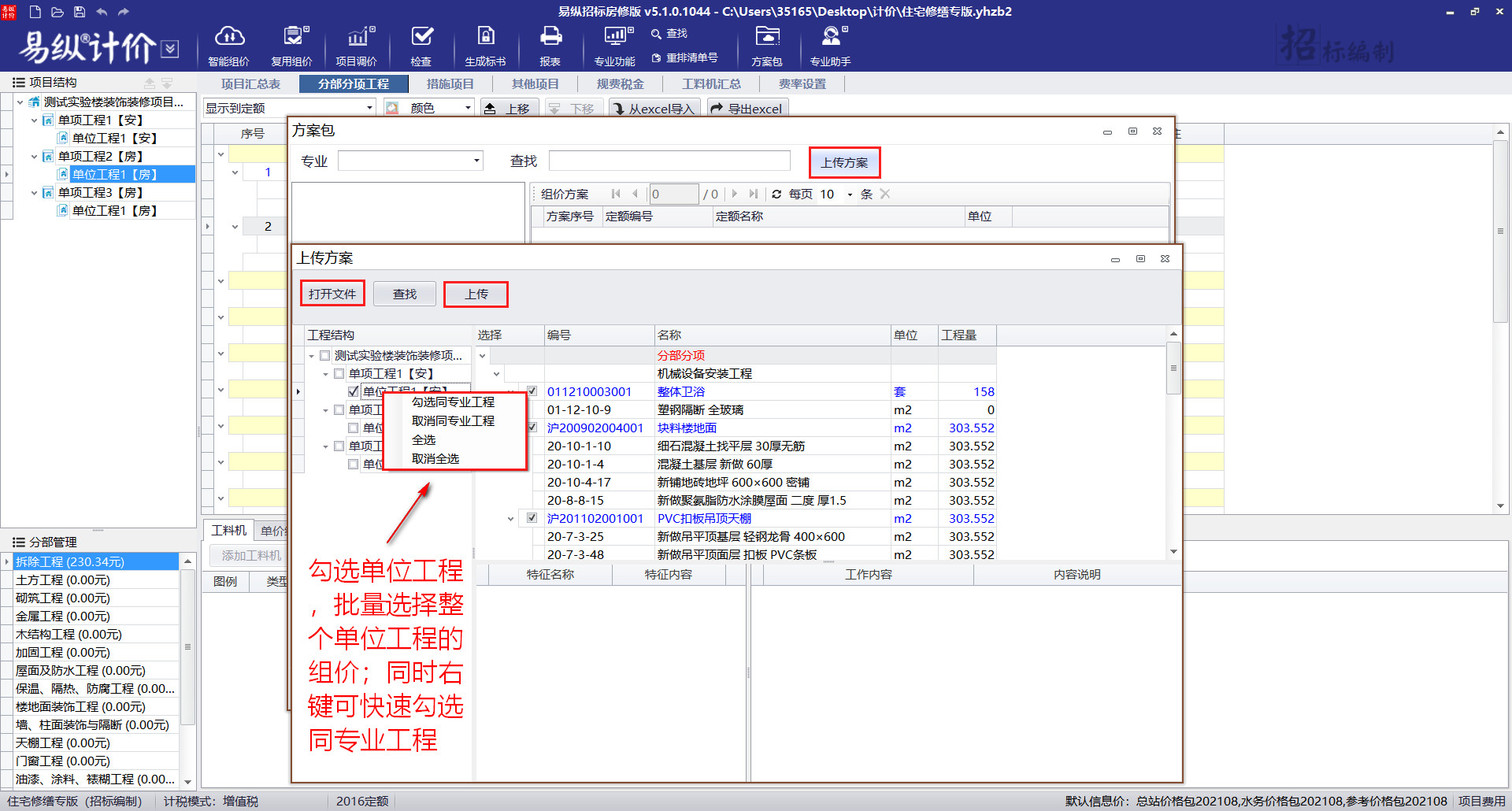Go to next page in 组价方案 pager
Image resolution: width=1512 pixels, height=811 pixels.
tap(735, 194)
